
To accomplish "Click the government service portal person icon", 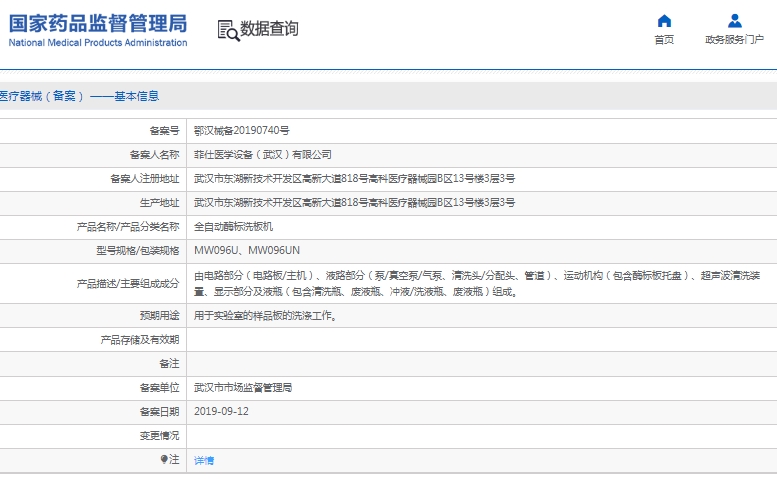I will click(734, 21).
